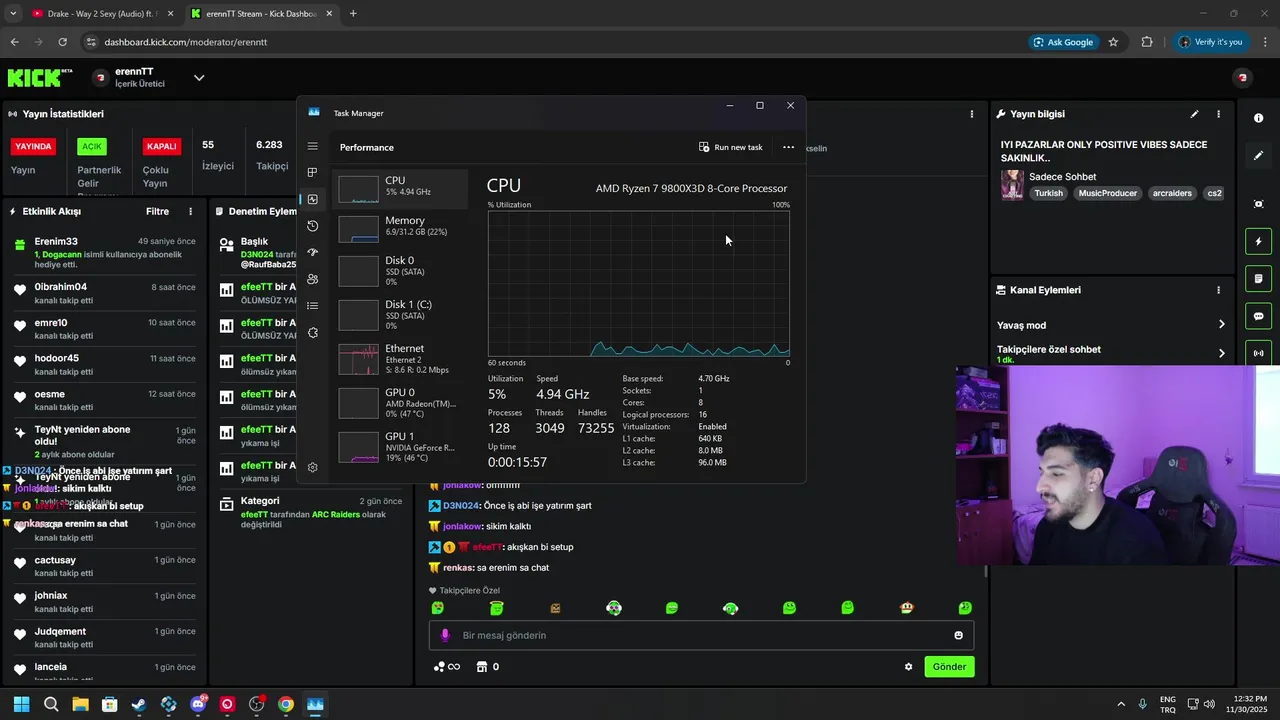Select first green Kick emote
Image resolution: width=1280 pixels, height=720 pixels.
(x=438, y=608)
